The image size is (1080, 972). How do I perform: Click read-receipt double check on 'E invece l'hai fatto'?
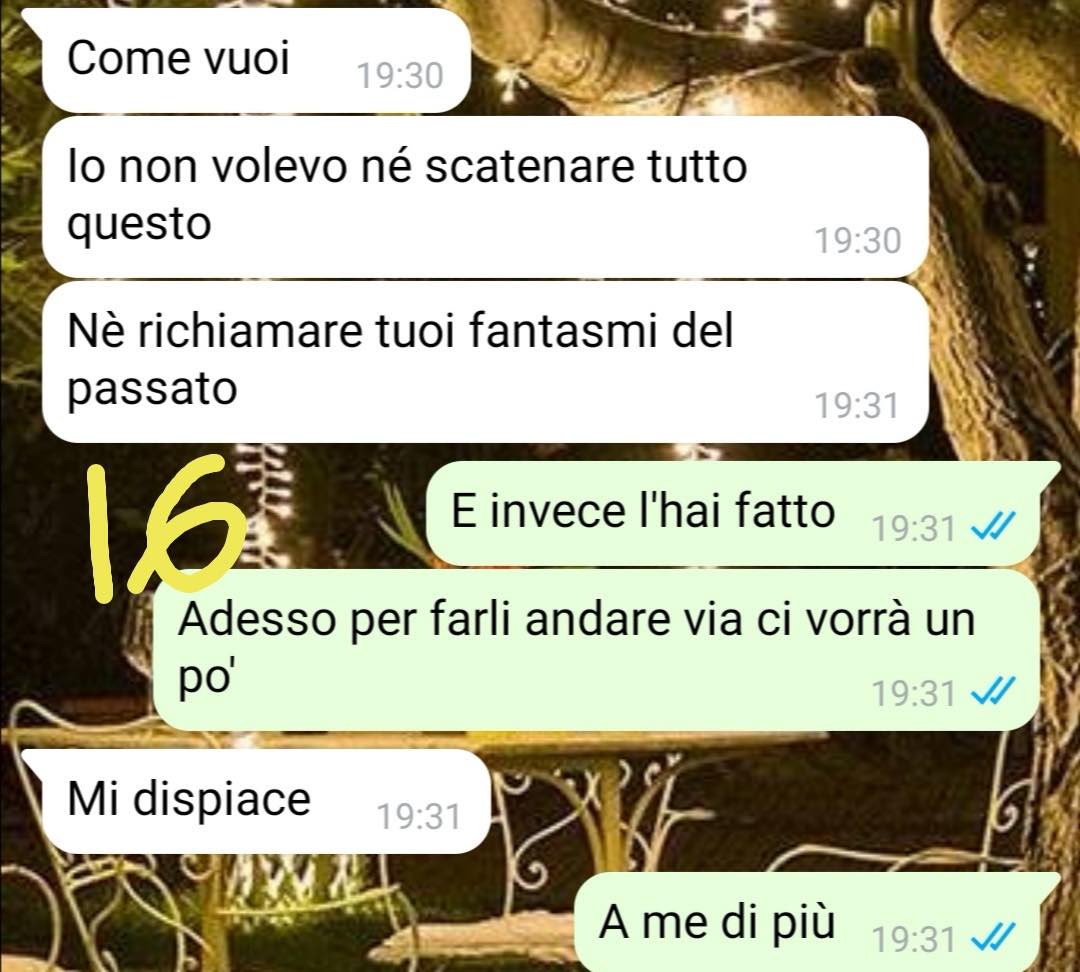(x=993, y=528)
